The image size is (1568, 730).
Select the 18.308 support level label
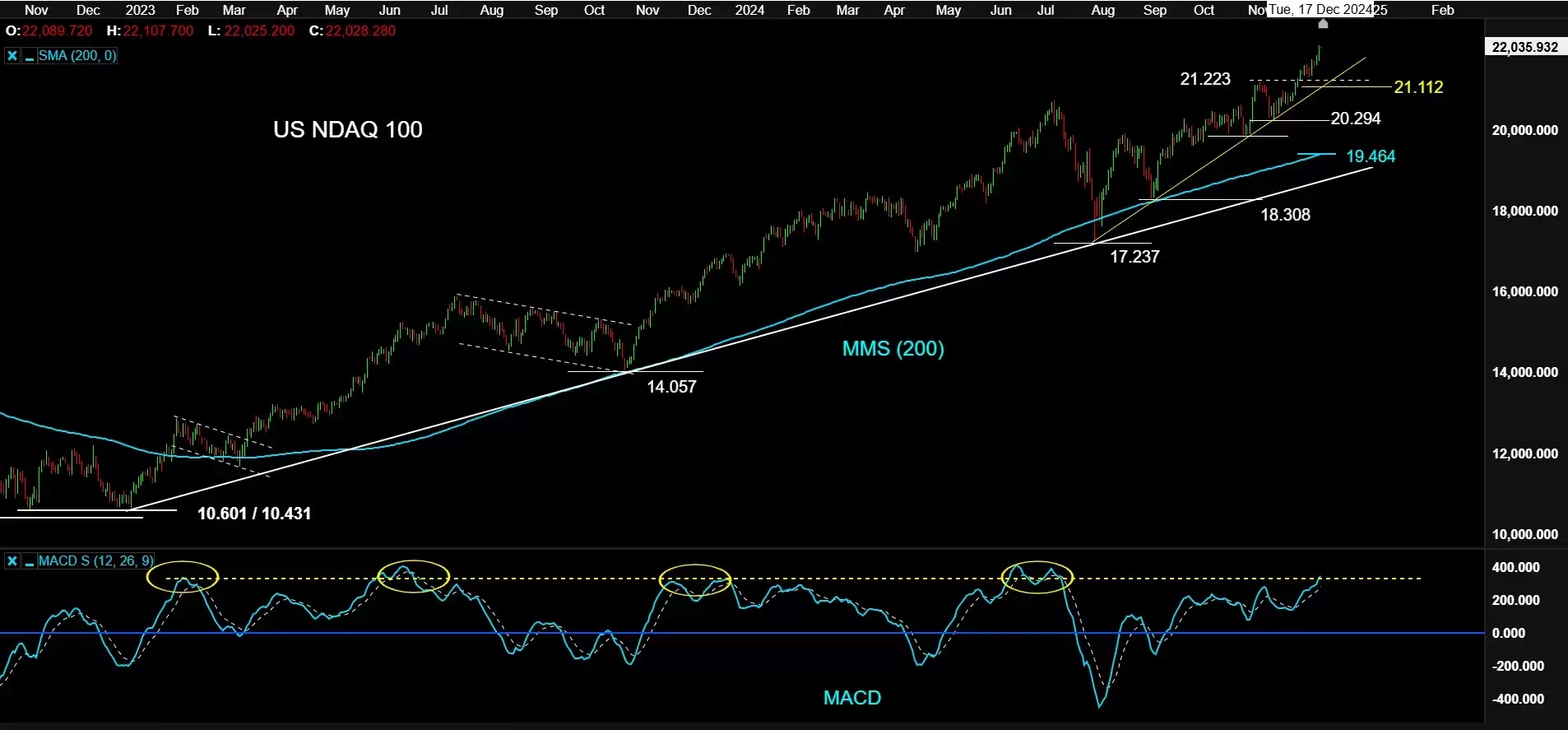click(1285, 215)
